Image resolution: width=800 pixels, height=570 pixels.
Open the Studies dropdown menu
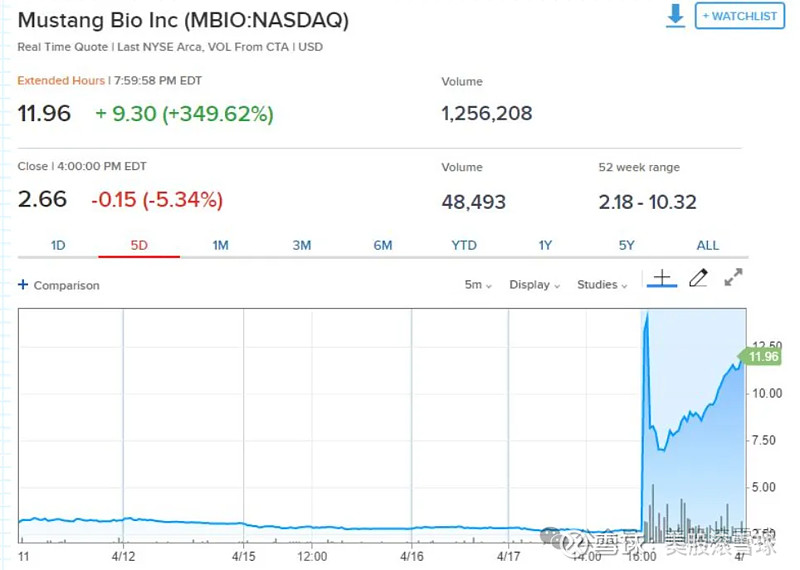tap(602, 285)
